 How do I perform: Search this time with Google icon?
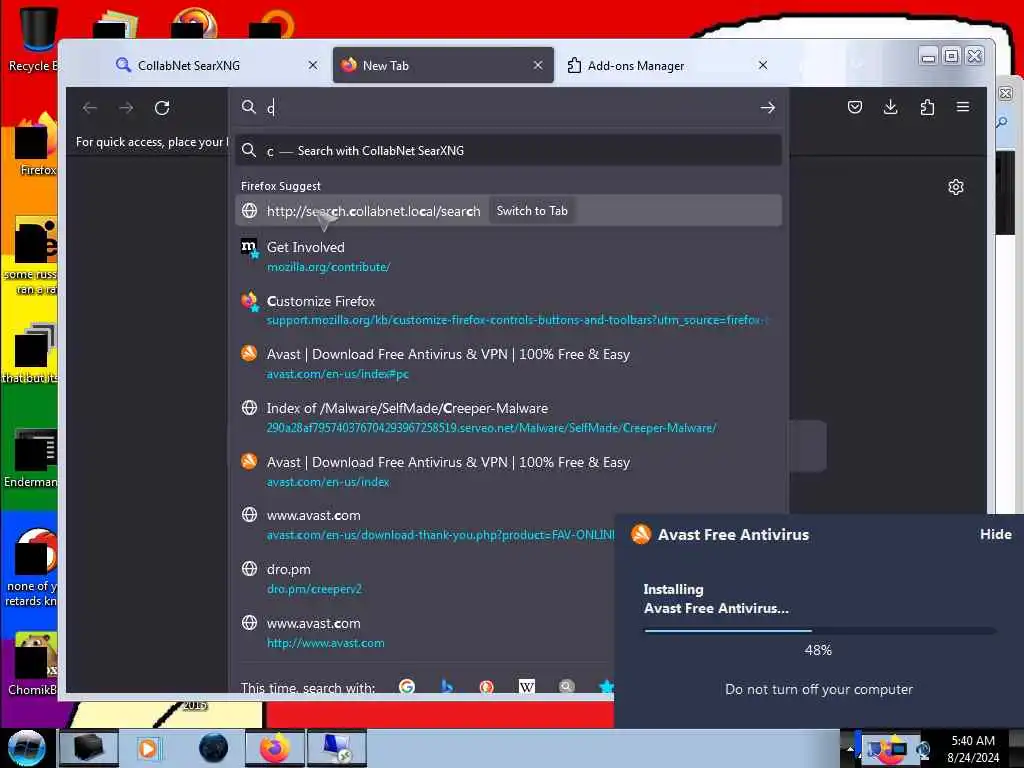pyautogui.click(x=407, y=687)
